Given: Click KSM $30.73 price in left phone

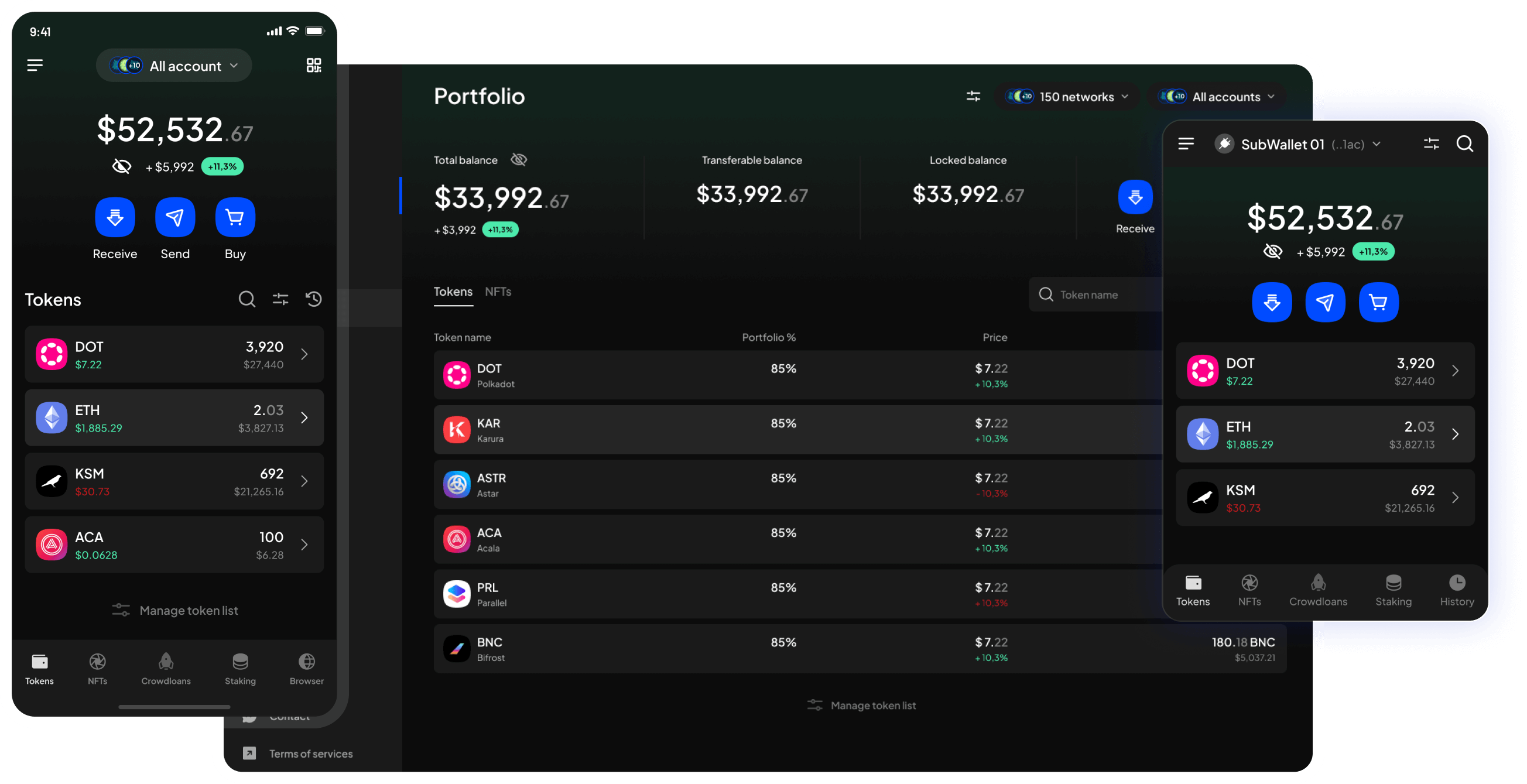Looking at the screenshot, I should (x=92, y=492).
